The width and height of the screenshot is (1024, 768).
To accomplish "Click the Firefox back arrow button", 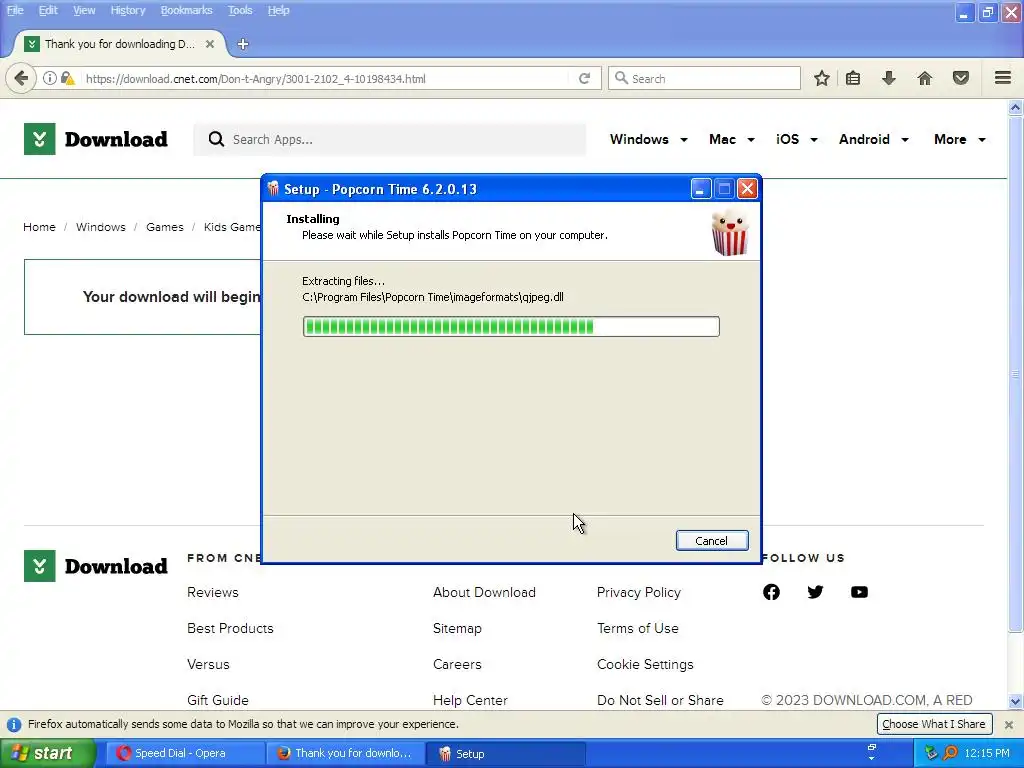I will (x=21, y=78).
